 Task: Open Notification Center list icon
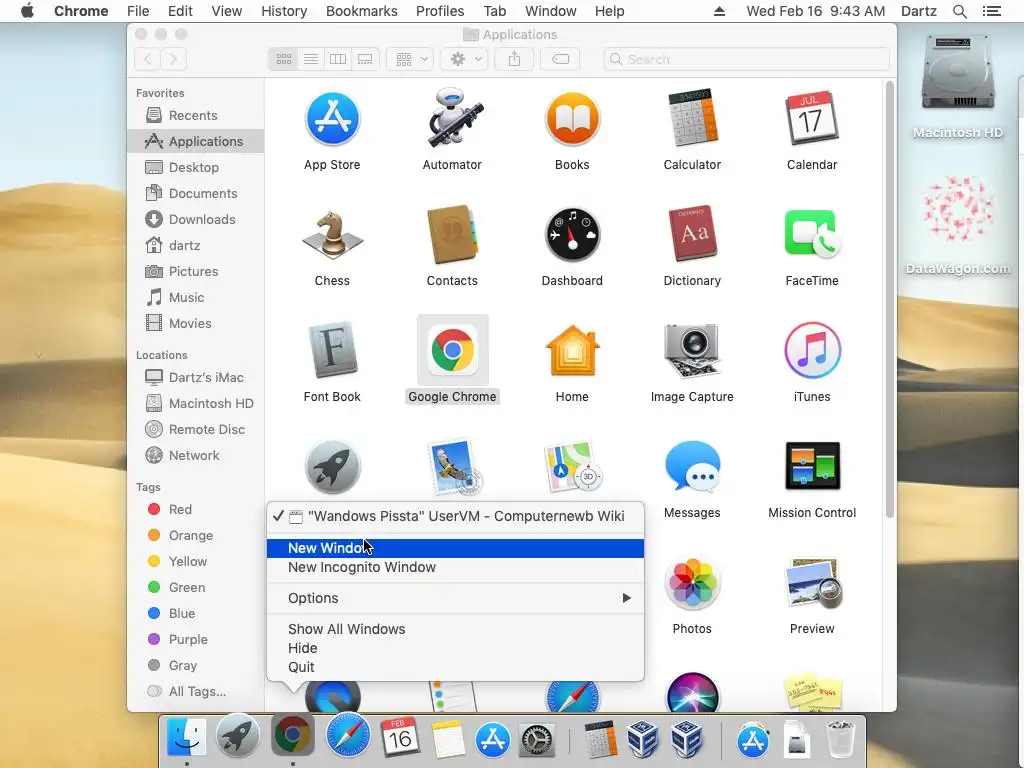tap(991, 11)
